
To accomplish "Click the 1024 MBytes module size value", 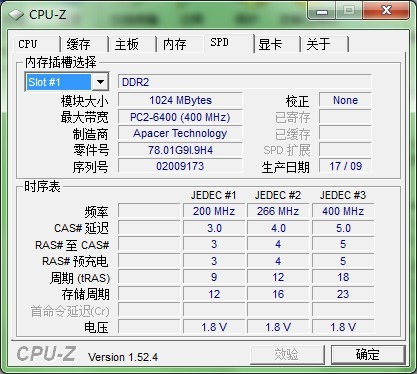I will coord(180,100).
